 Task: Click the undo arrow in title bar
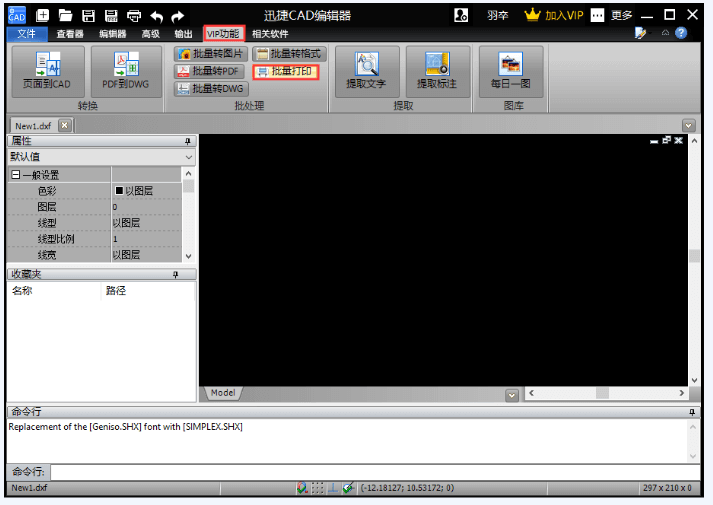(x=156, y=15)
